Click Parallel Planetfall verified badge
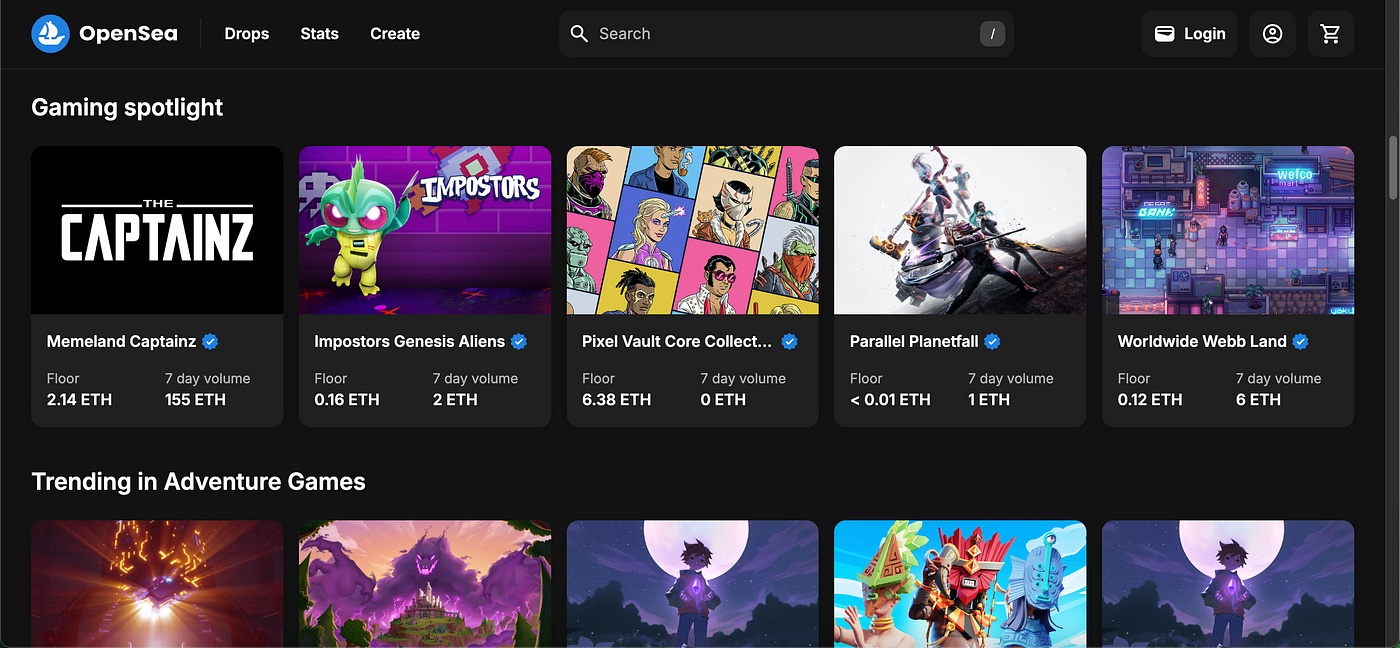This screenshot has width=1400, height=648. pyautogui.click(x=992, y=341)
